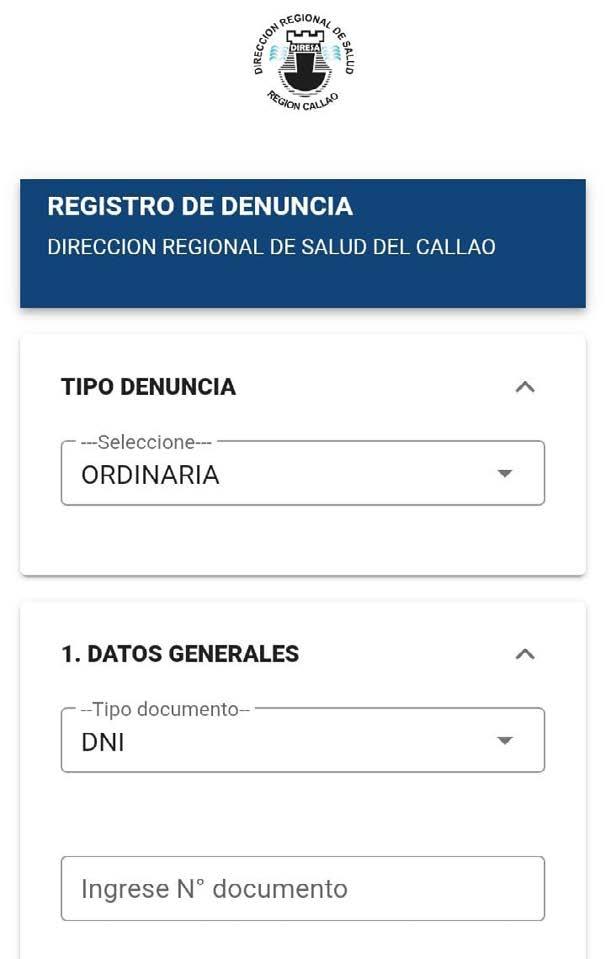
Task: Click the REGISTRO DE DENUNCIA heading
Action: [200, 206]
